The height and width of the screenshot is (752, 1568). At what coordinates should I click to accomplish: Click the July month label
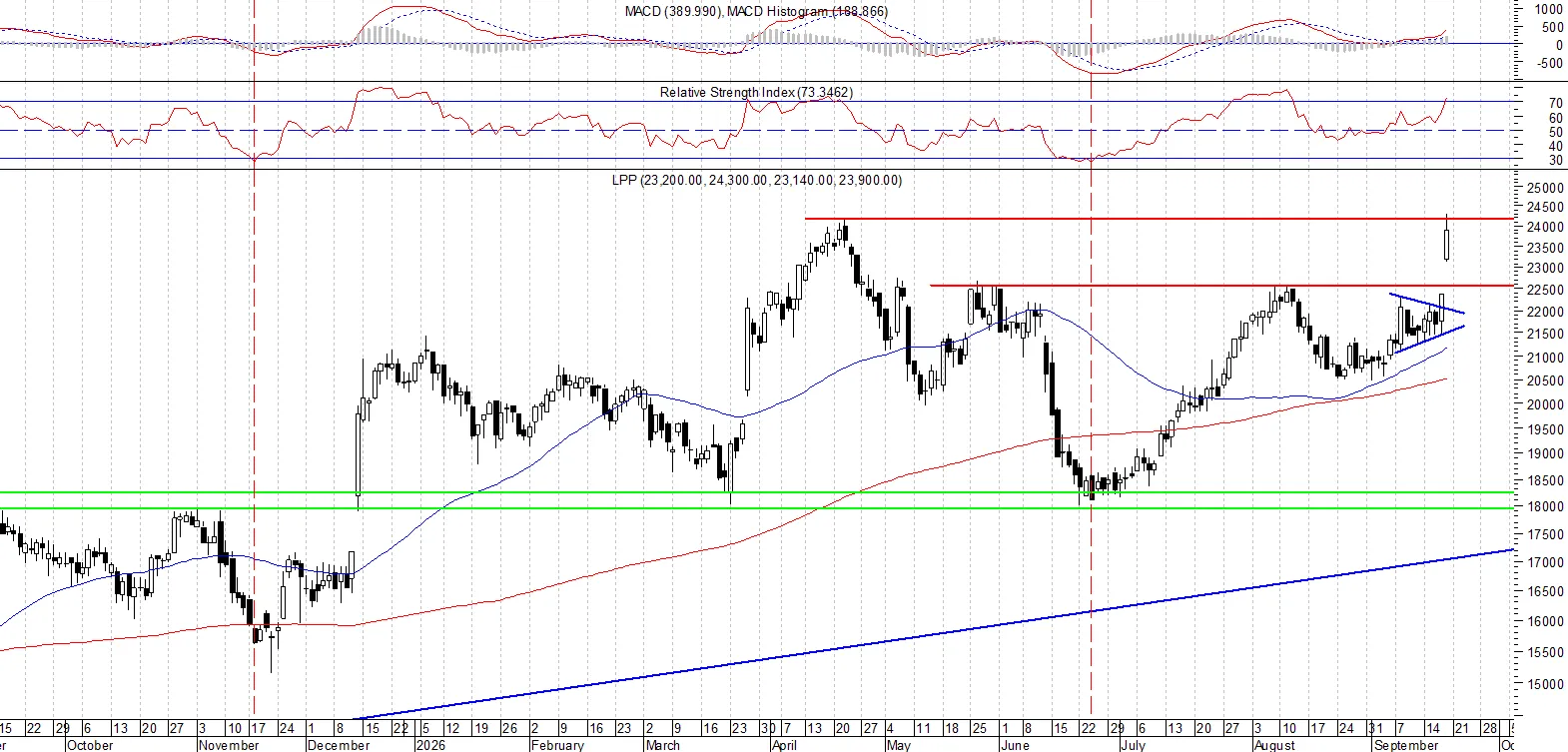coord(1133,745)
